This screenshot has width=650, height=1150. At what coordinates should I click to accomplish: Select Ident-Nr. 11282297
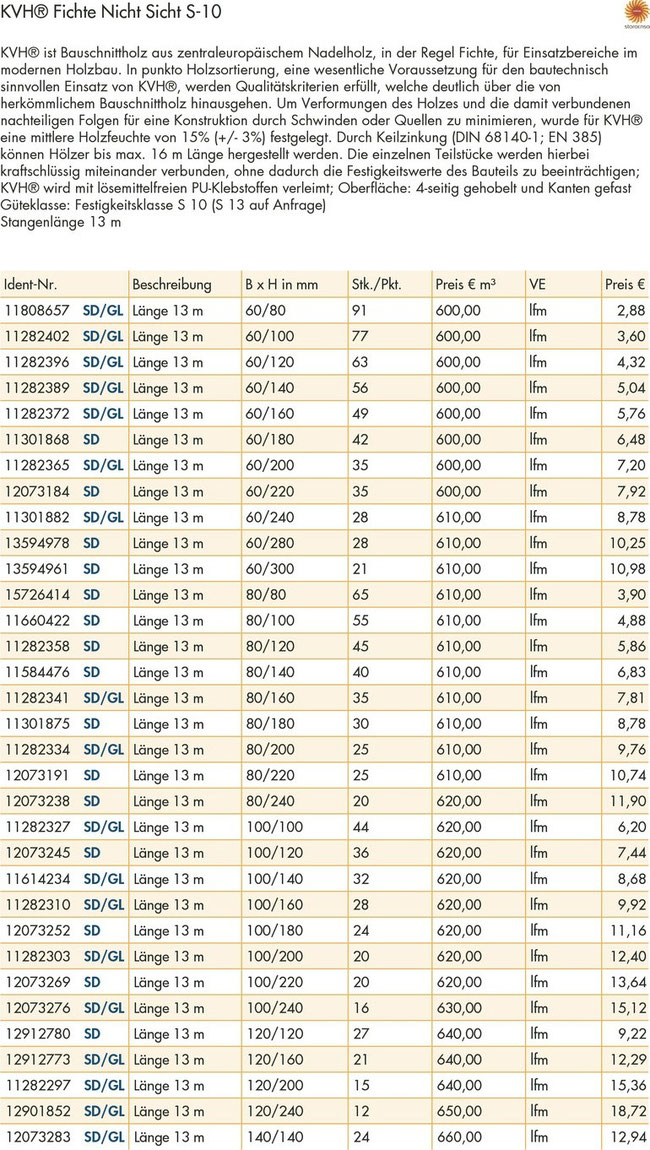(x=37, y=1085)
